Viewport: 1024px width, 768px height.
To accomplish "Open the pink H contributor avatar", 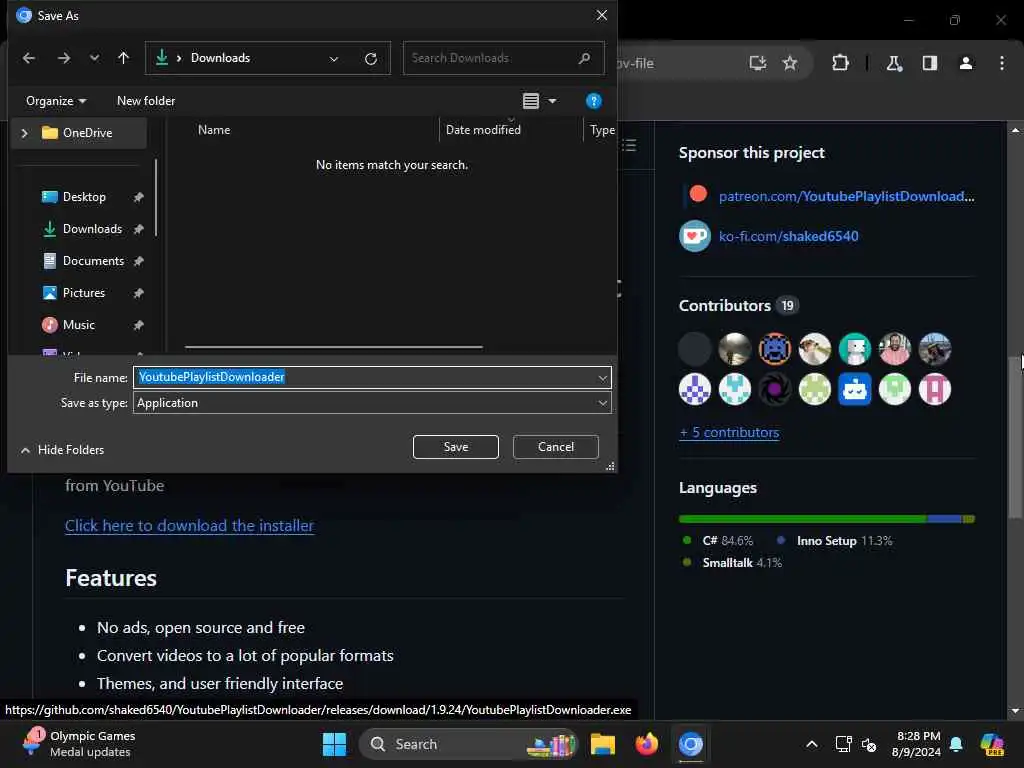I will [935, 390].
